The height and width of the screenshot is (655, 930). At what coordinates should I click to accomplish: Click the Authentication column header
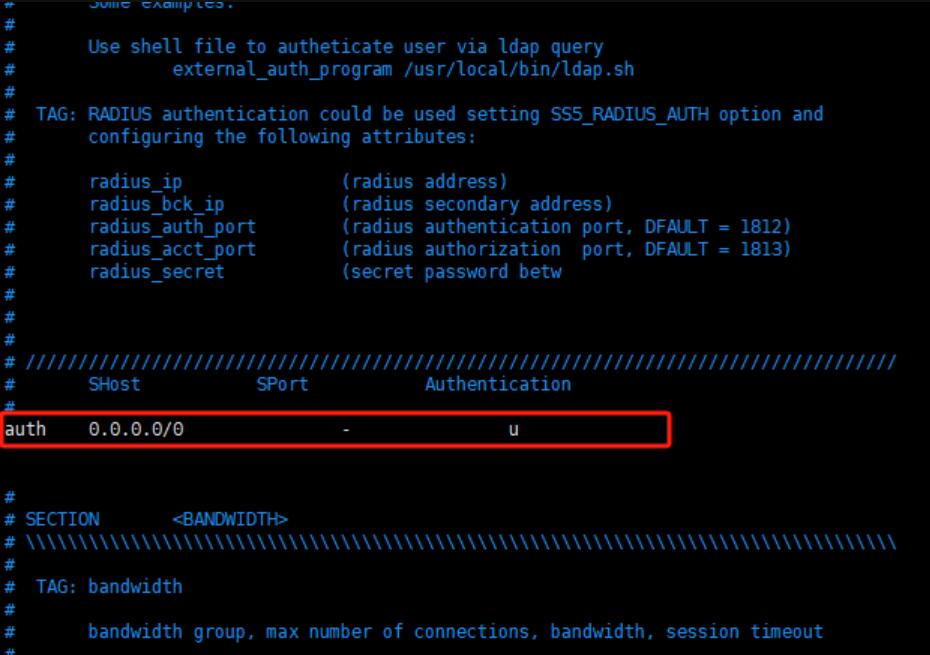[x=498, y=384]
